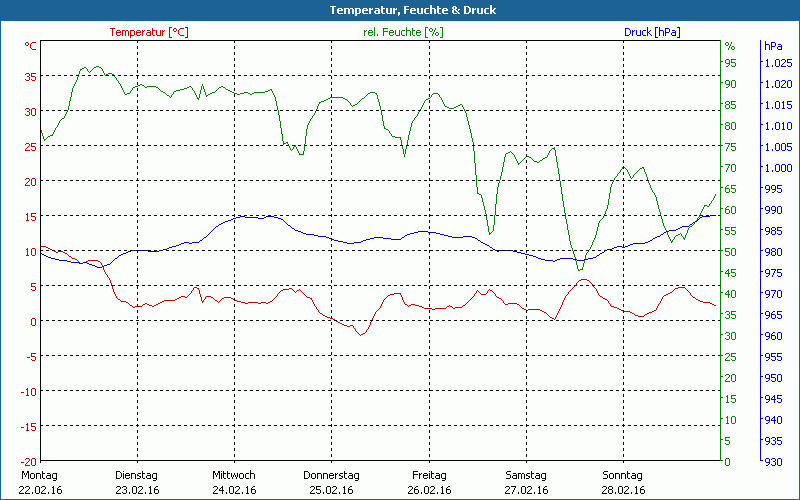The image size is (800, 500).
Task: Click blue pressure axis value "955"
Action: click(x=773, y=357)
